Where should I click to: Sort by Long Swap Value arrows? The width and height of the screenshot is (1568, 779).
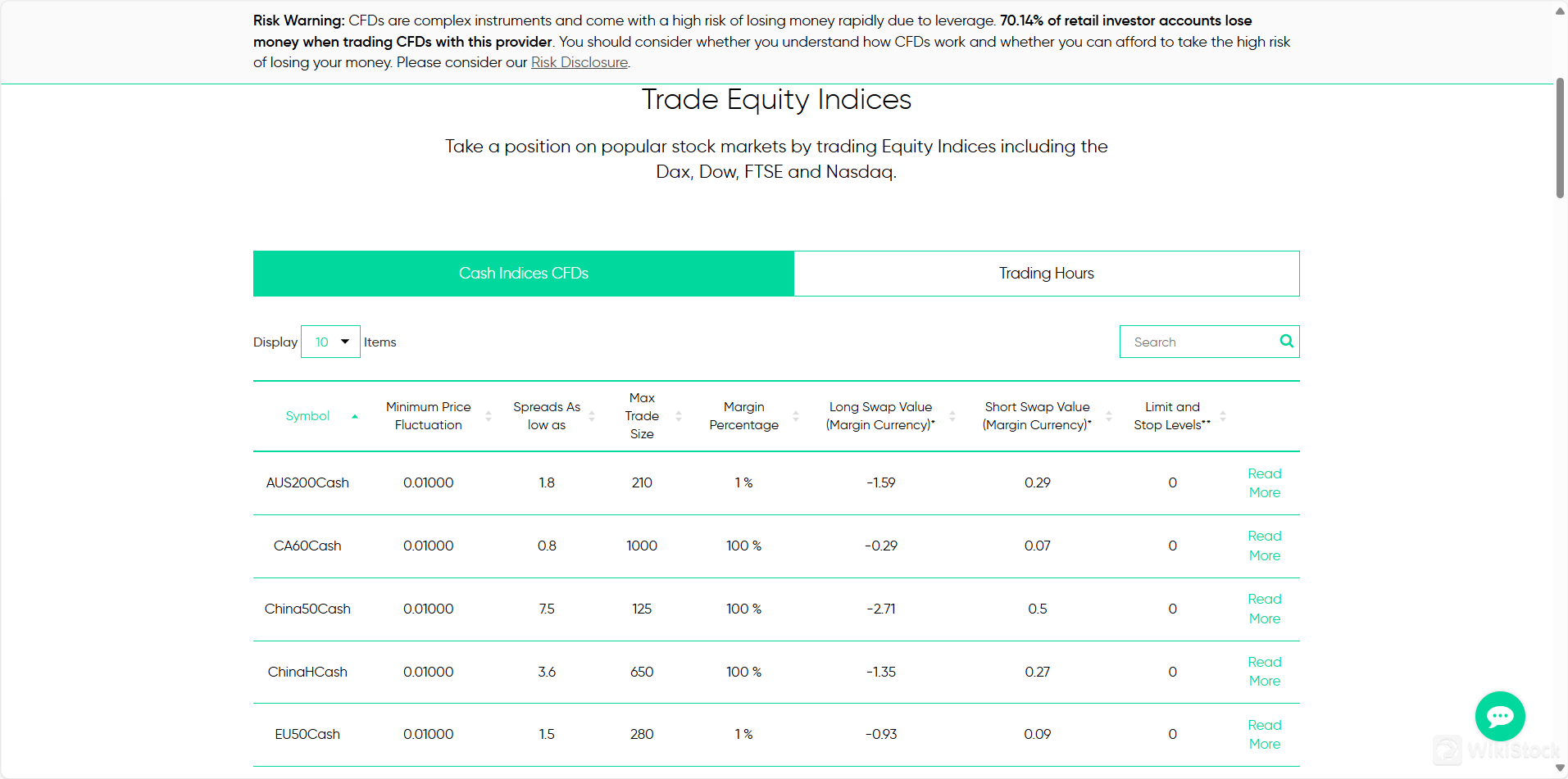952,416
